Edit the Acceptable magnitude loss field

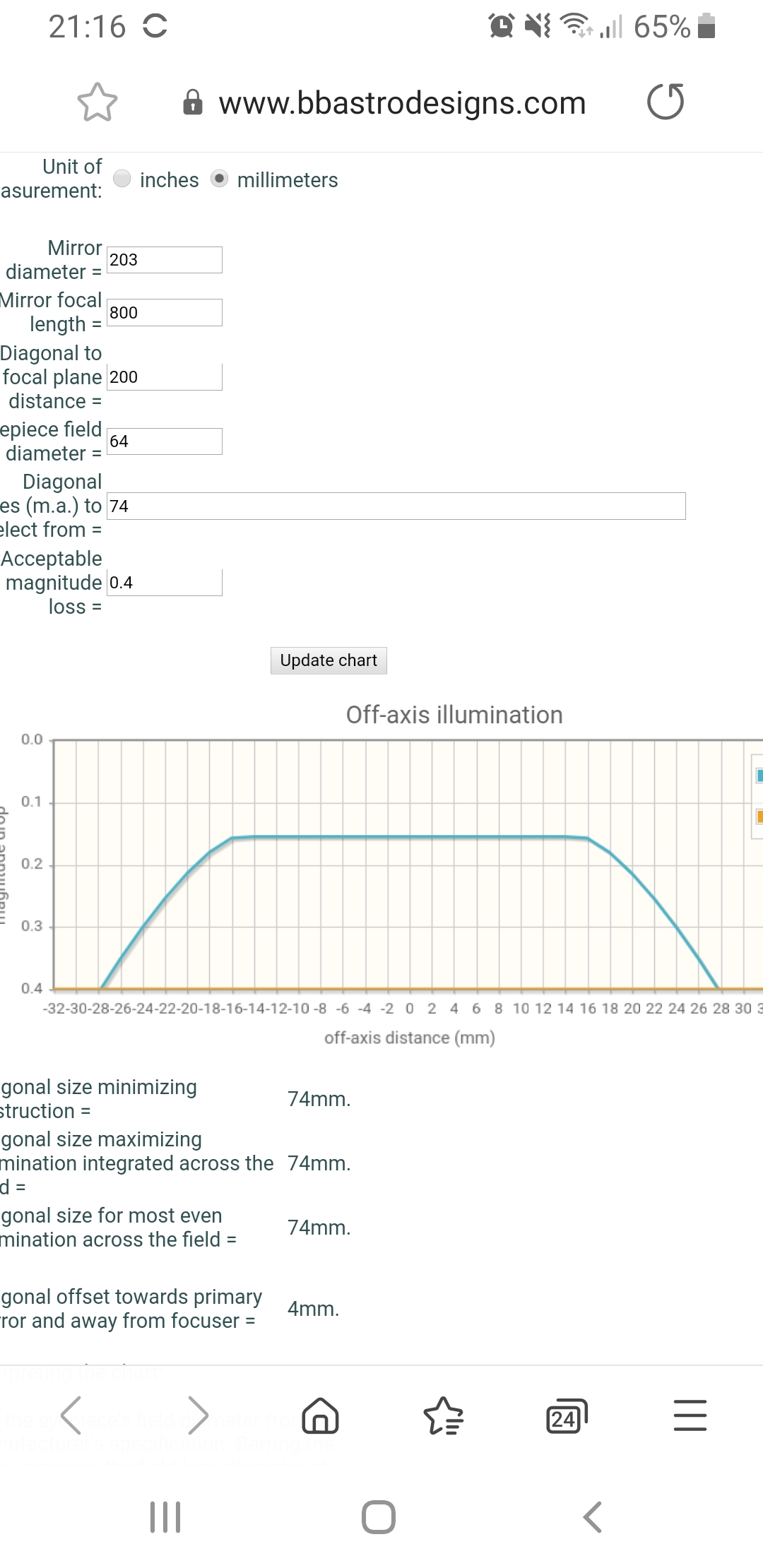coord(164,583)
